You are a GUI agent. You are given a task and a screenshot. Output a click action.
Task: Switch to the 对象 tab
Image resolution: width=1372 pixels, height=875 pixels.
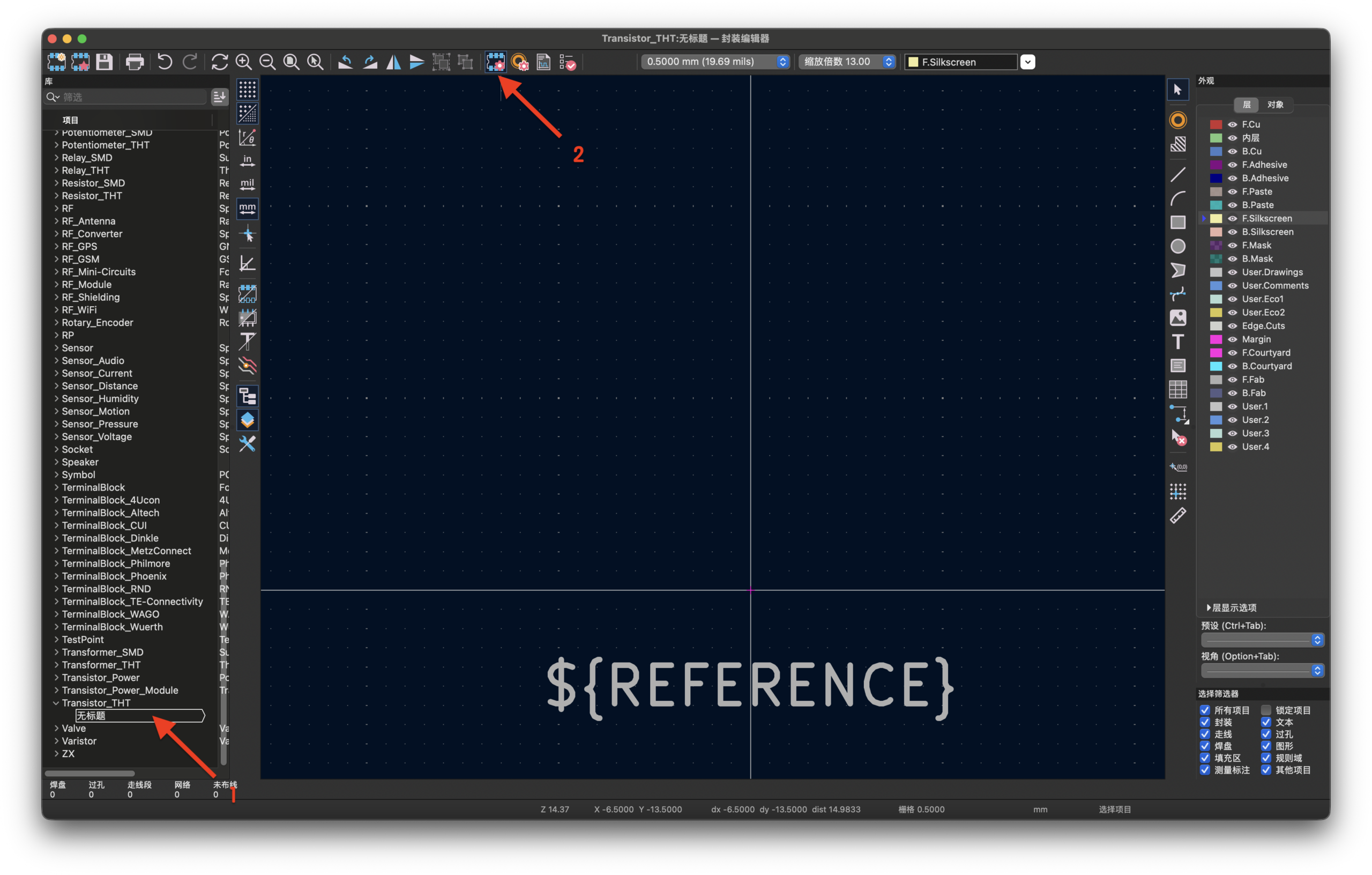click(x=1274, y=105)
